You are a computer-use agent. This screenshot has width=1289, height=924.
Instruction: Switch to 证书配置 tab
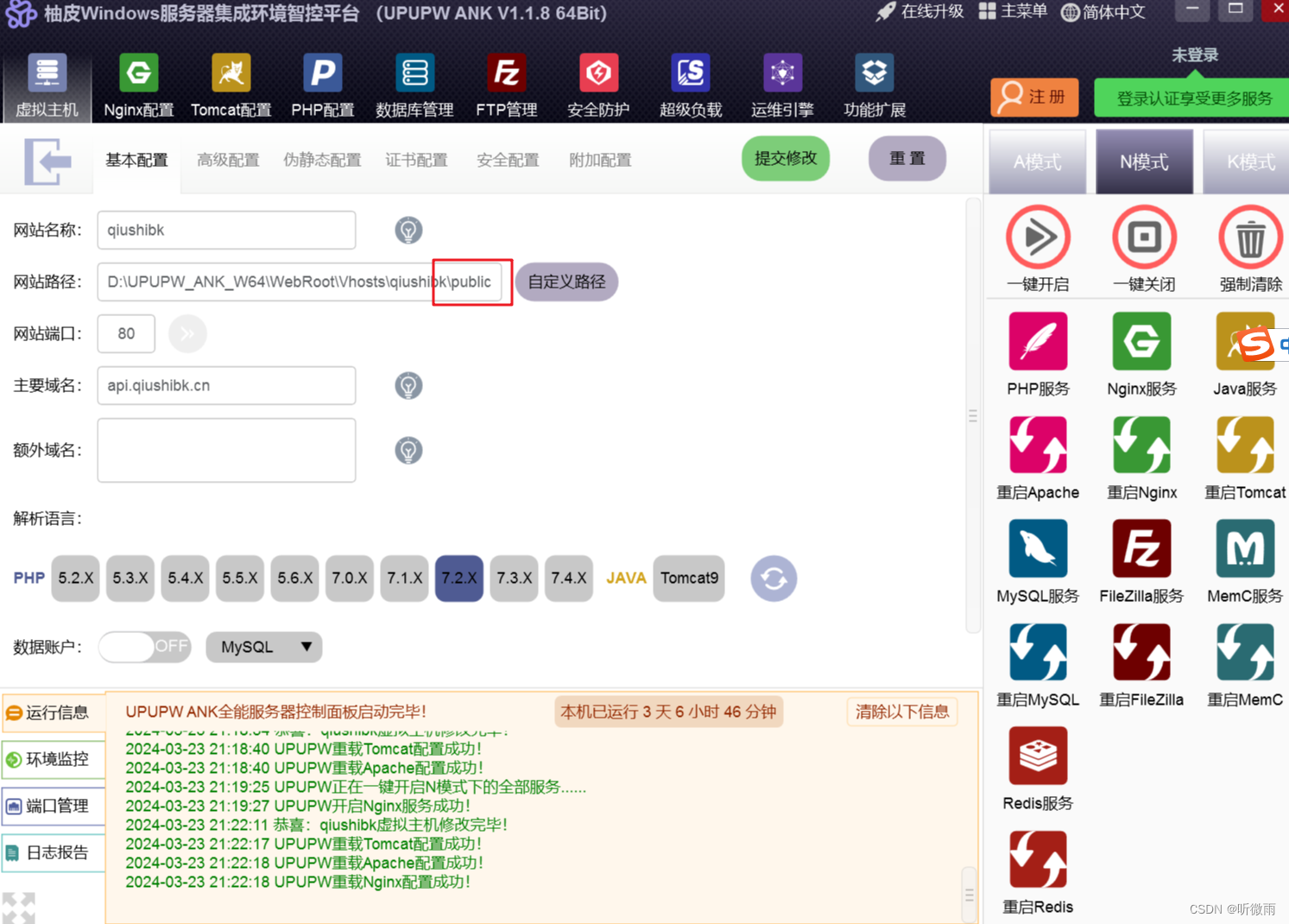coord(416,160)
